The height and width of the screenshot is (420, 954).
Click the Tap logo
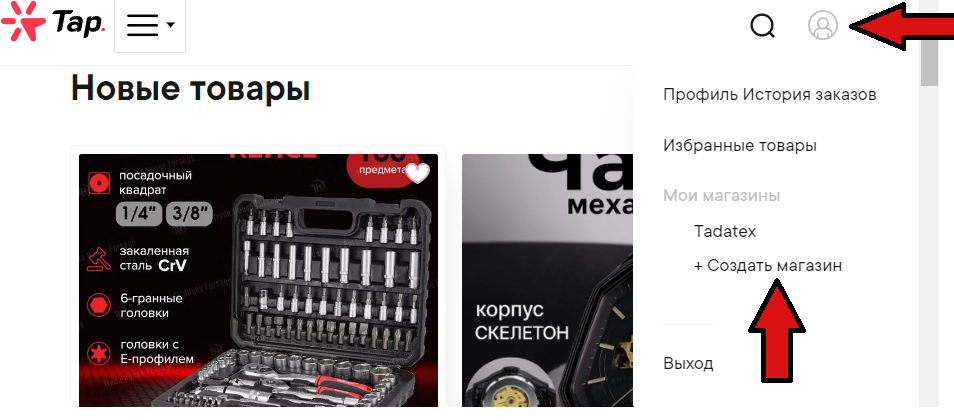pos(54,25)
